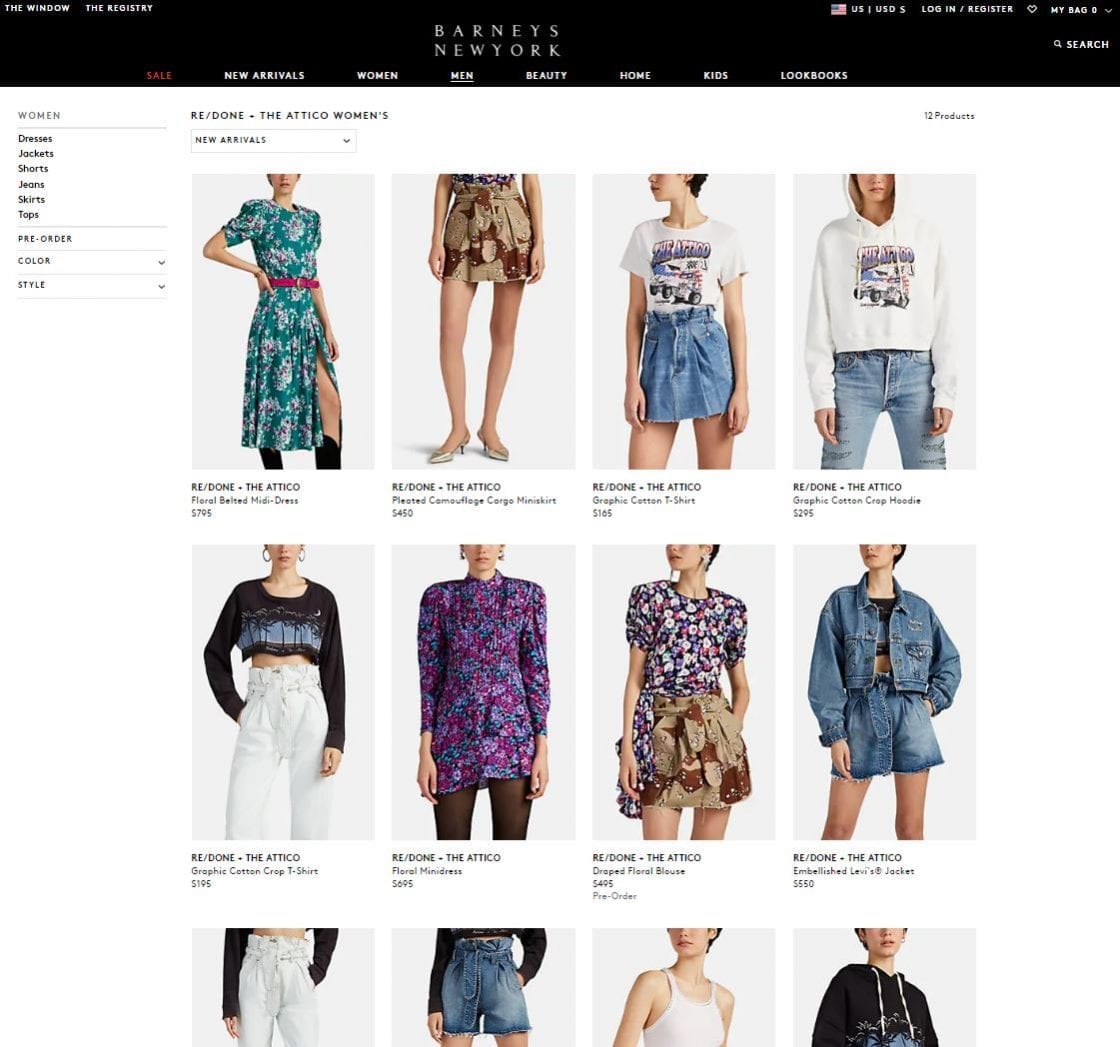Open The Registry link

click(x=119, y=8)
